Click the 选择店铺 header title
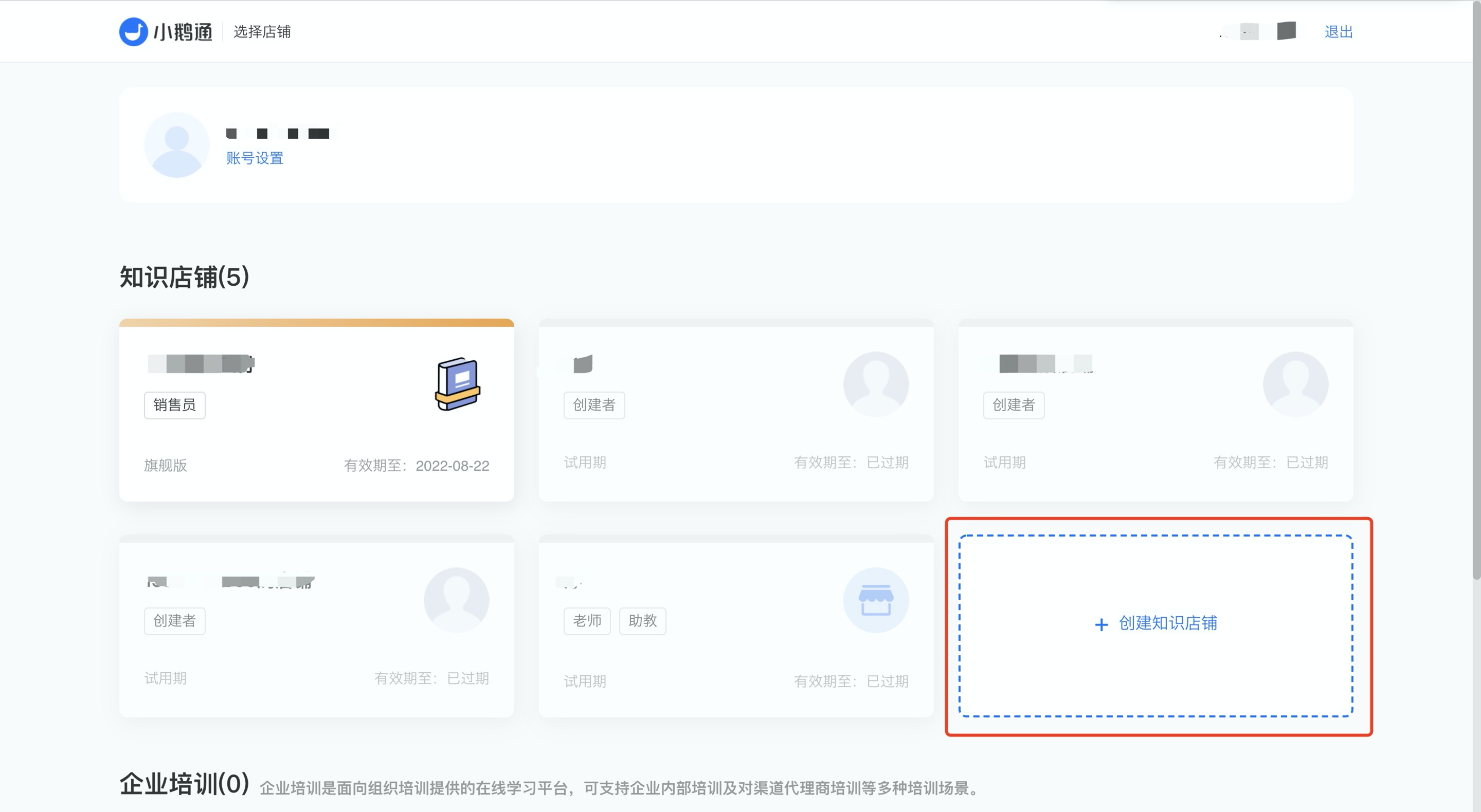1481x812 pixels. pos(262,32)
